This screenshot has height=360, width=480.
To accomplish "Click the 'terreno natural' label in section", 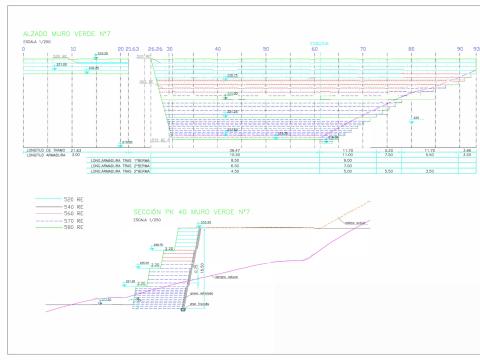I will pos(226,277).
